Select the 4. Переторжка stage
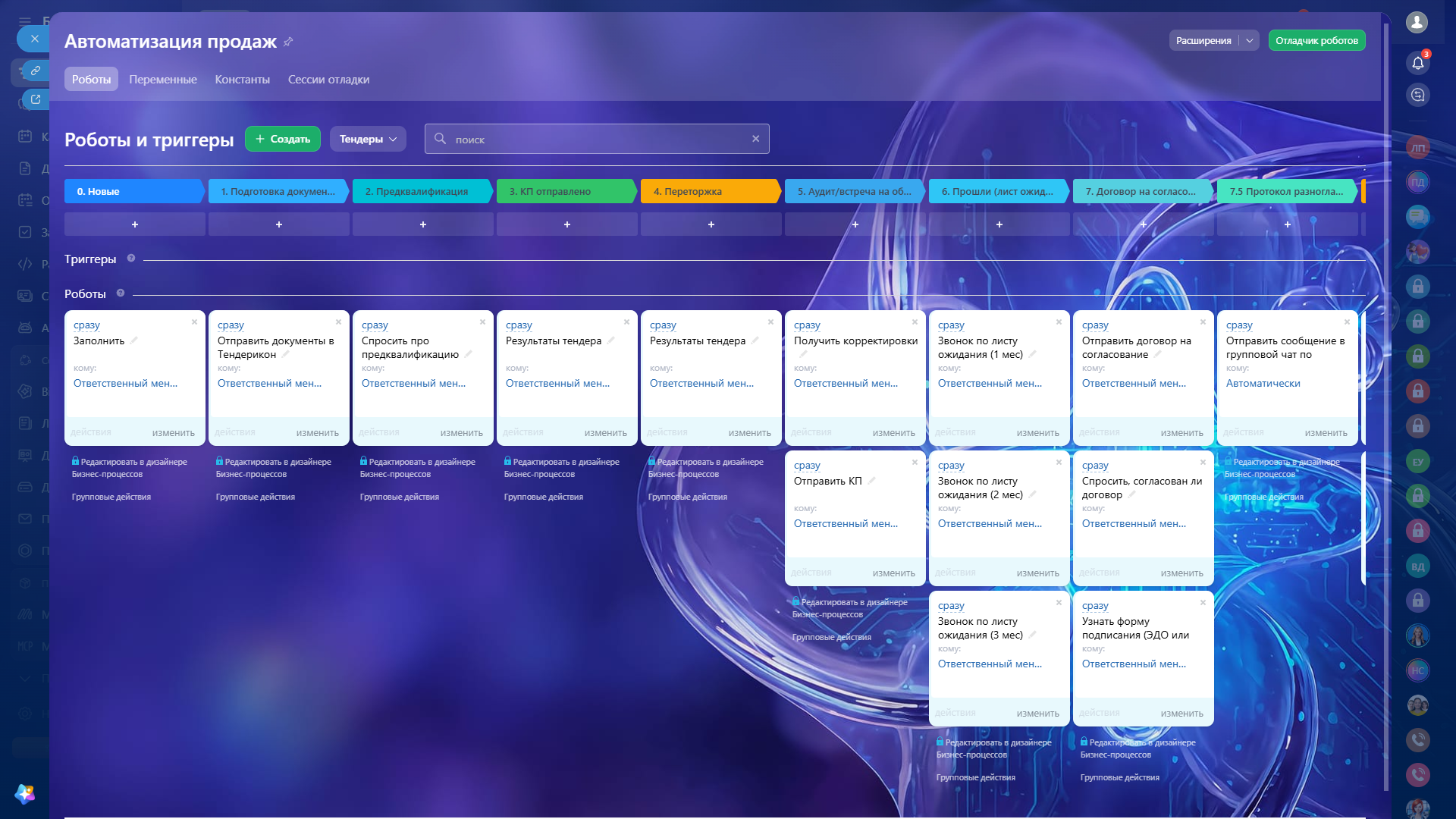 tap(710, 191)
